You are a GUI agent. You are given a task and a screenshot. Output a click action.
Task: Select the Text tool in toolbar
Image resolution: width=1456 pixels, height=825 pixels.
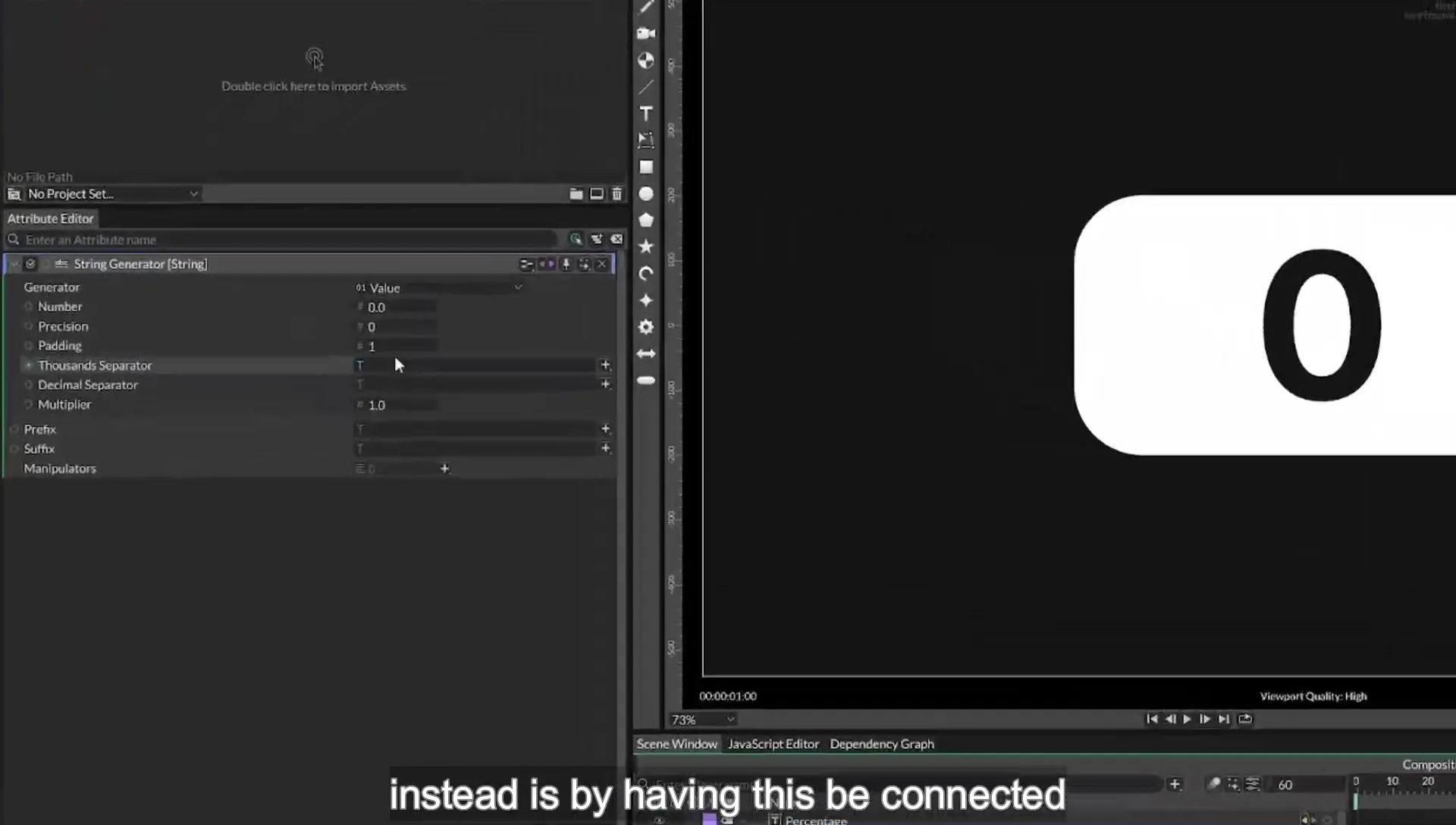coord(646,114)
